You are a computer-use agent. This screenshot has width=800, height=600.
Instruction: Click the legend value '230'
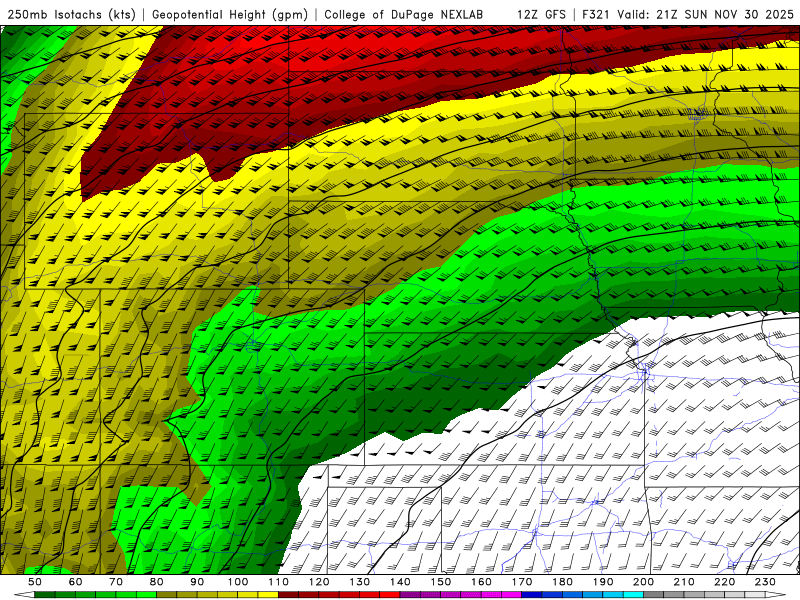(x=765, y=582)
